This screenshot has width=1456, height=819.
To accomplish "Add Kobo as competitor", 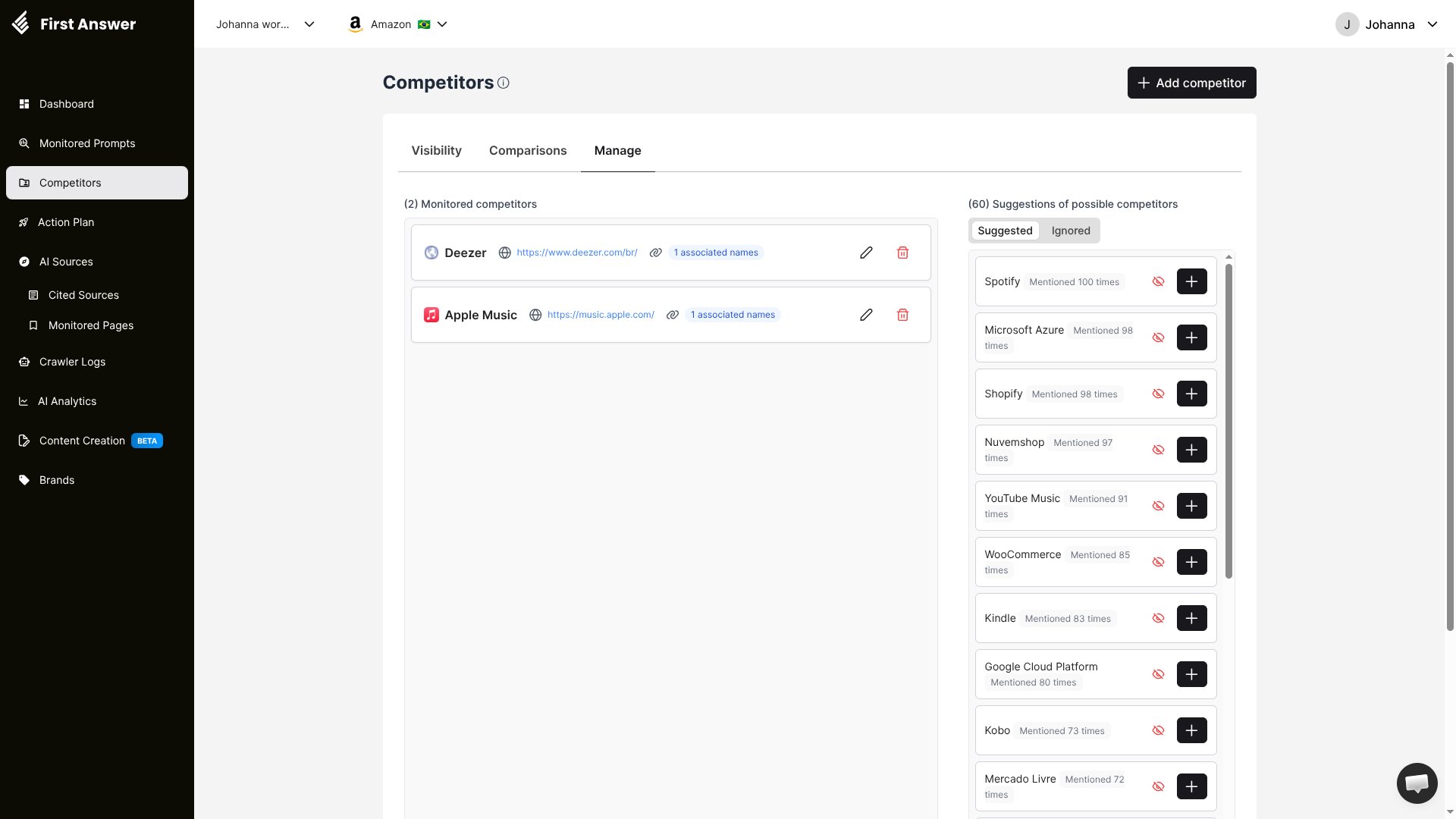I will [1191, 730].
